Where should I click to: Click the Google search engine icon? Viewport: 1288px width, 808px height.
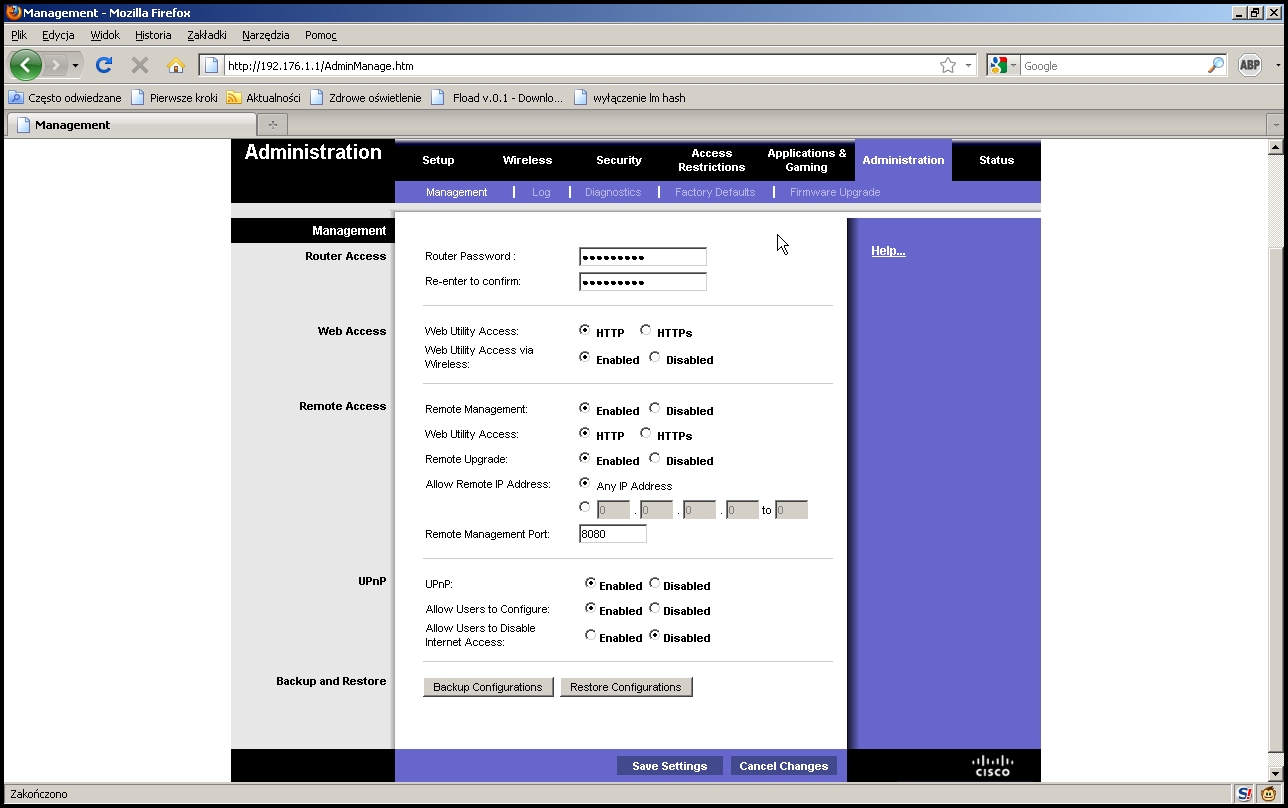click(x=998, y=65)
